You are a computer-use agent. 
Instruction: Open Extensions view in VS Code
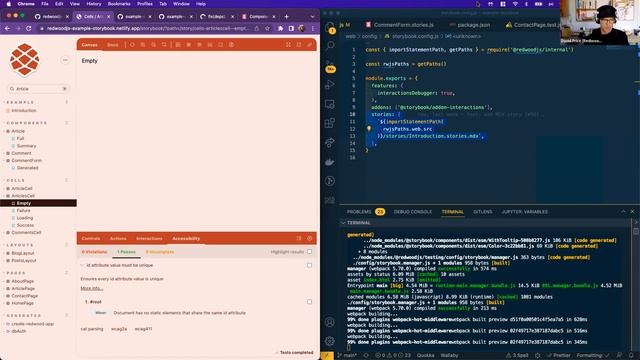(x=330, y=123)
